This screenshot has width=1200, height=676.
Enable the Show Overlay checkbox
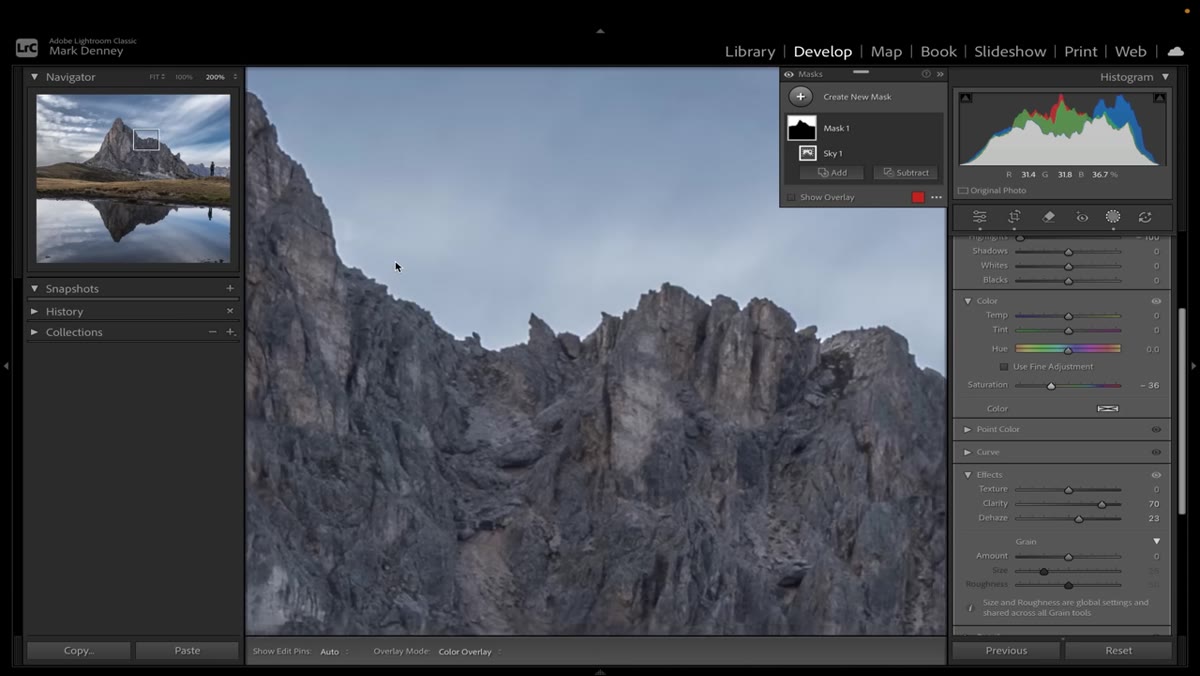tap(791, 197)
